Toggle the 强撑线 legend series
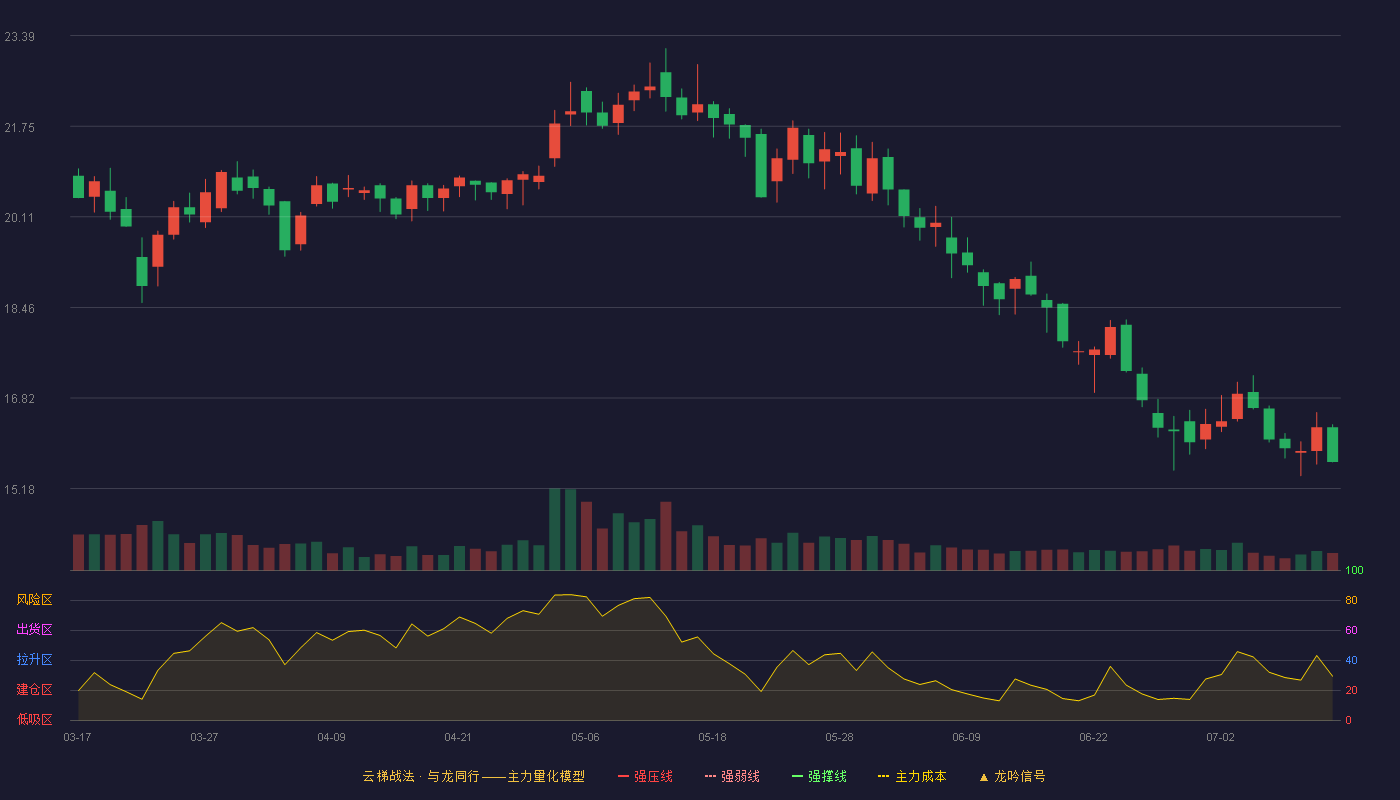 [x=819, y=776]
